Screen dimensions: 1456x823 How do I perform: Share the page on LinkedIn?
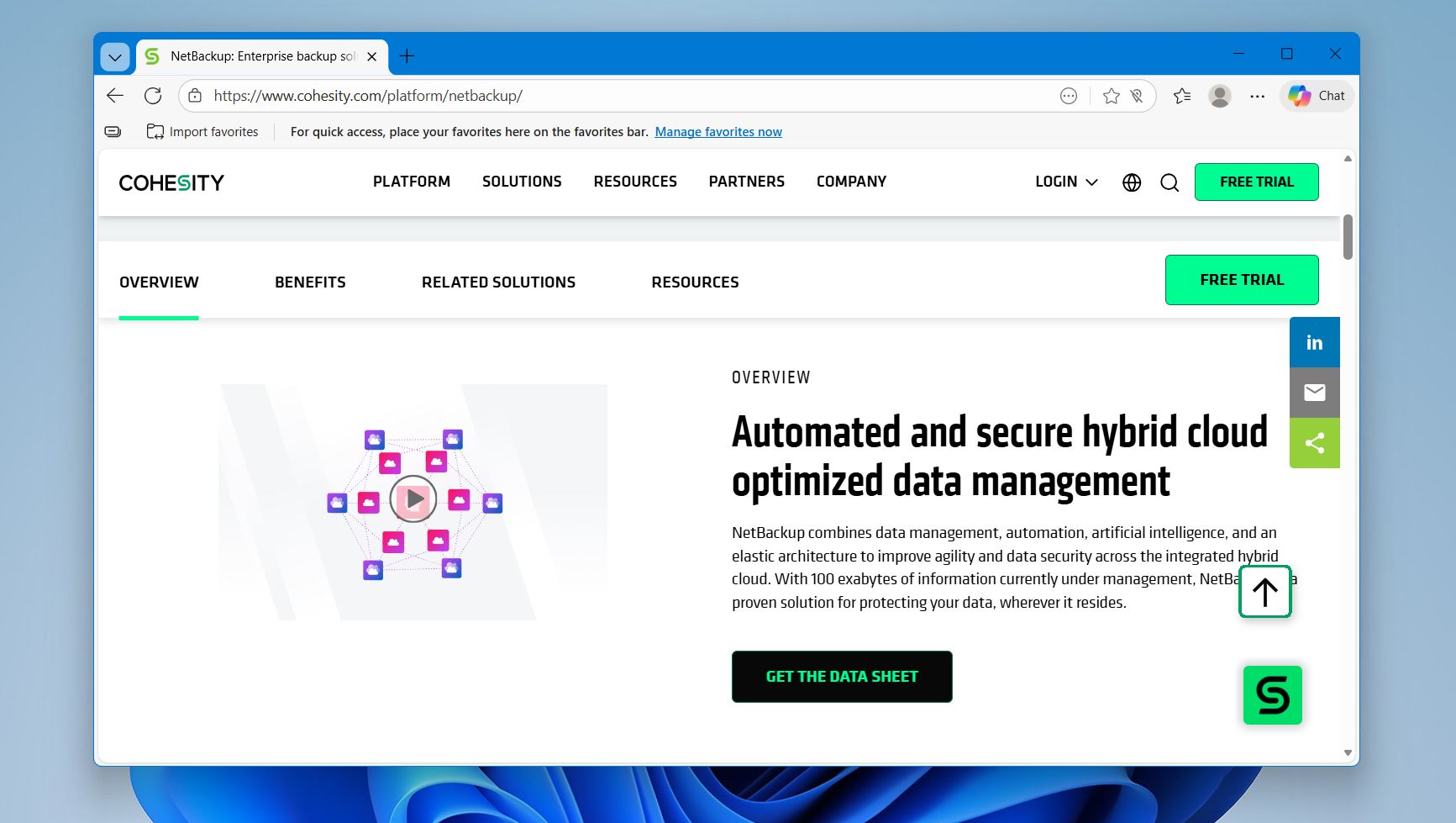coord(1314,341)
